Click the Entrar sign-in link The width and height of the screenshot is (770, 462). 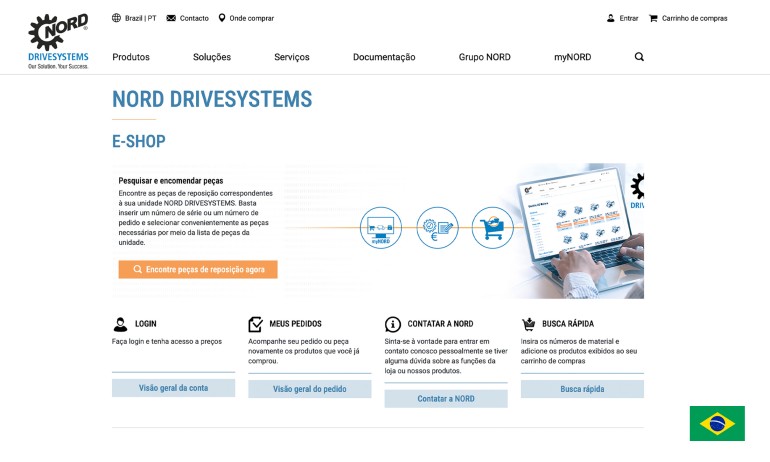pos(629,18)
